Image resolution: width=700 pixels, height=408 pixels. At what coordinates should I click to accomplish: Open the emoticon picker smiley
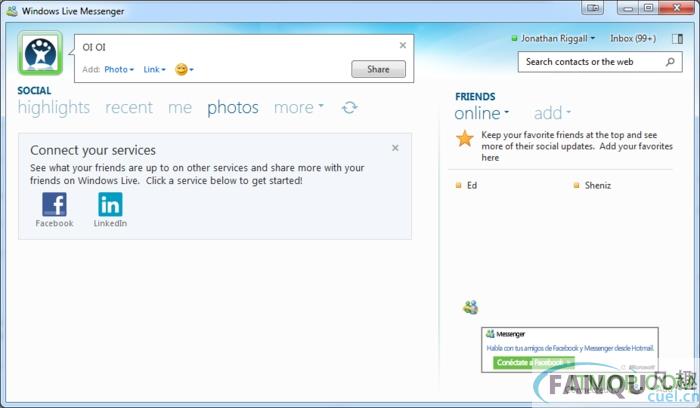click(182, 70)
